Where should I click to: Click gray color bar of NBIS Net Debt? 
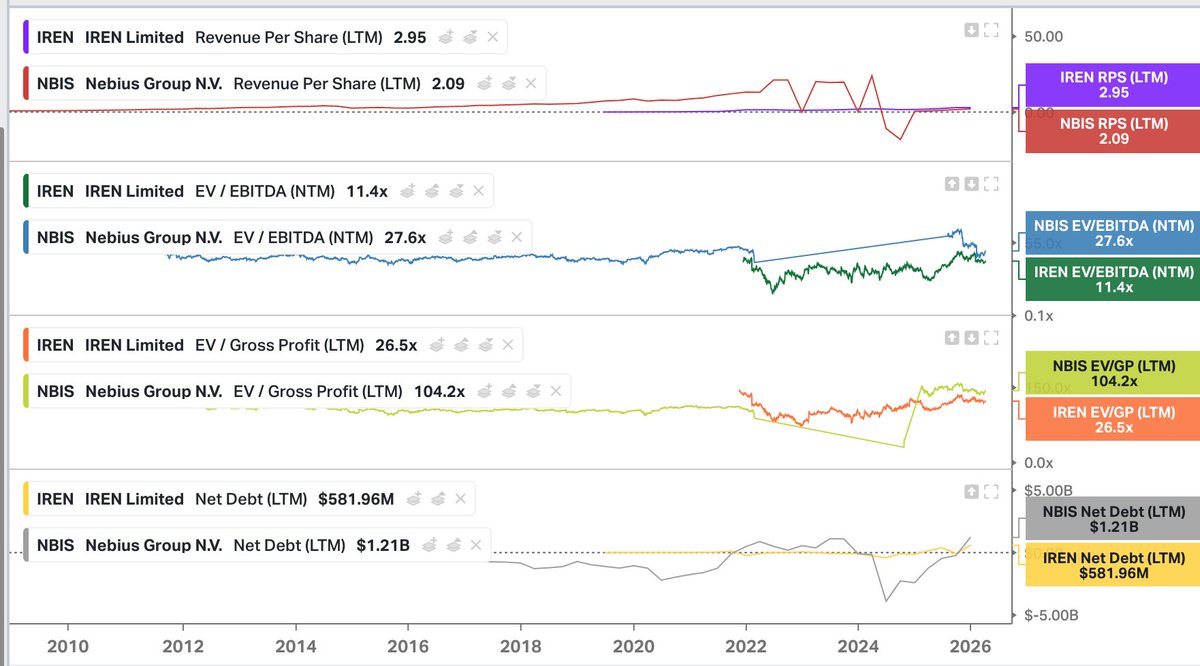pyautogui.click(x=25, y=545)
